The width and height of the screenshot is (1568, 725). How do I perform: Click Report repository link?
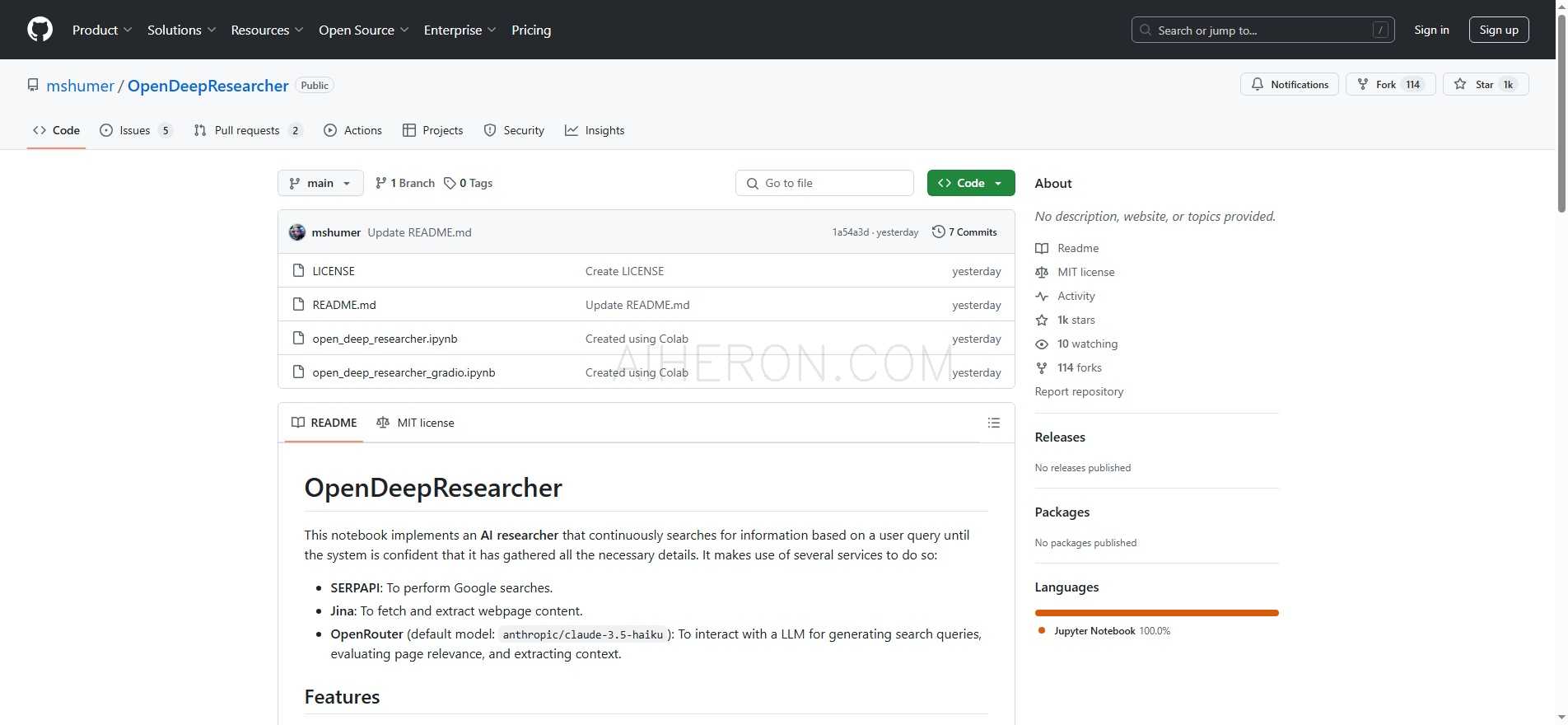pos(1079,391)
